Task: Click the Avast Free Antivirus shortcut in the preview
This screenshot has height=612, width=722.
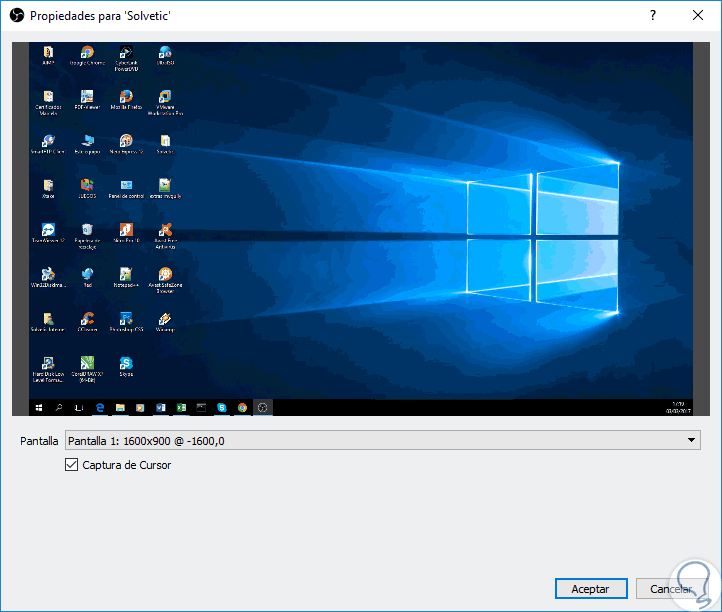Action: (x=165, y=236)
